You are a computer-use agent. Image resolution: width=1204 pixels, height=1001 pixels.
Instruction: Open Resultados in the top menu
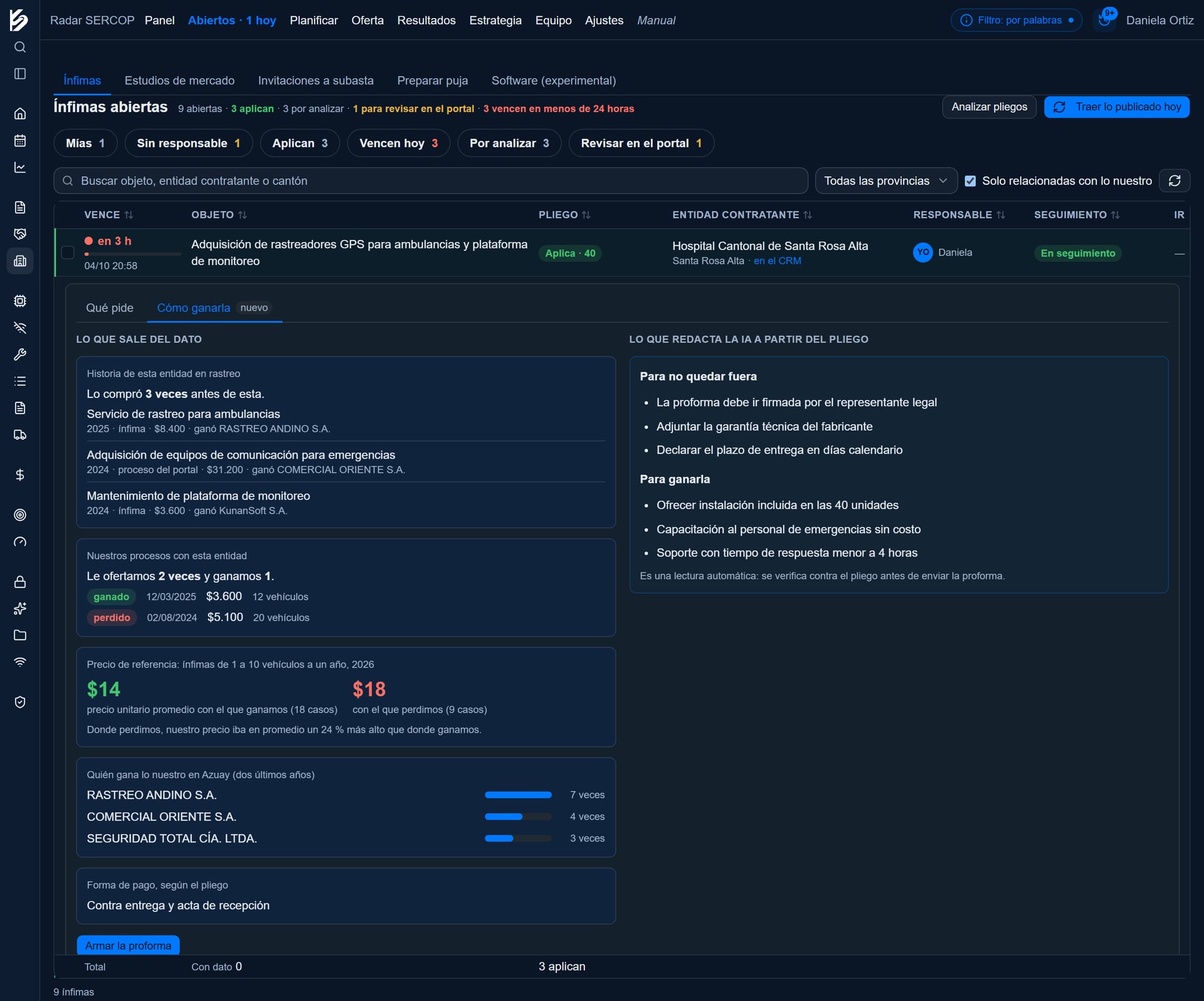pos(426,20)
